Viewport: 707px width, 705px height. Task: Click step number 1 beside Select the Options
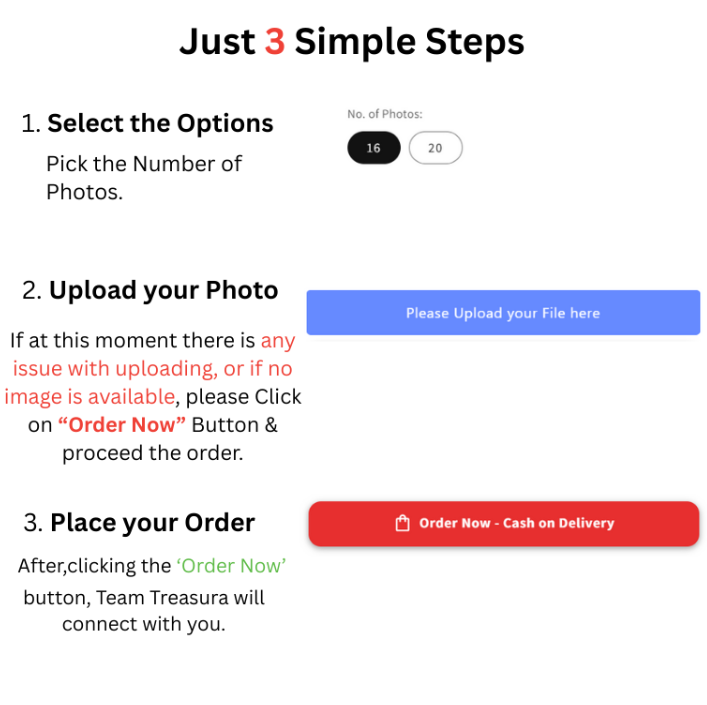[x=31, y=124]
